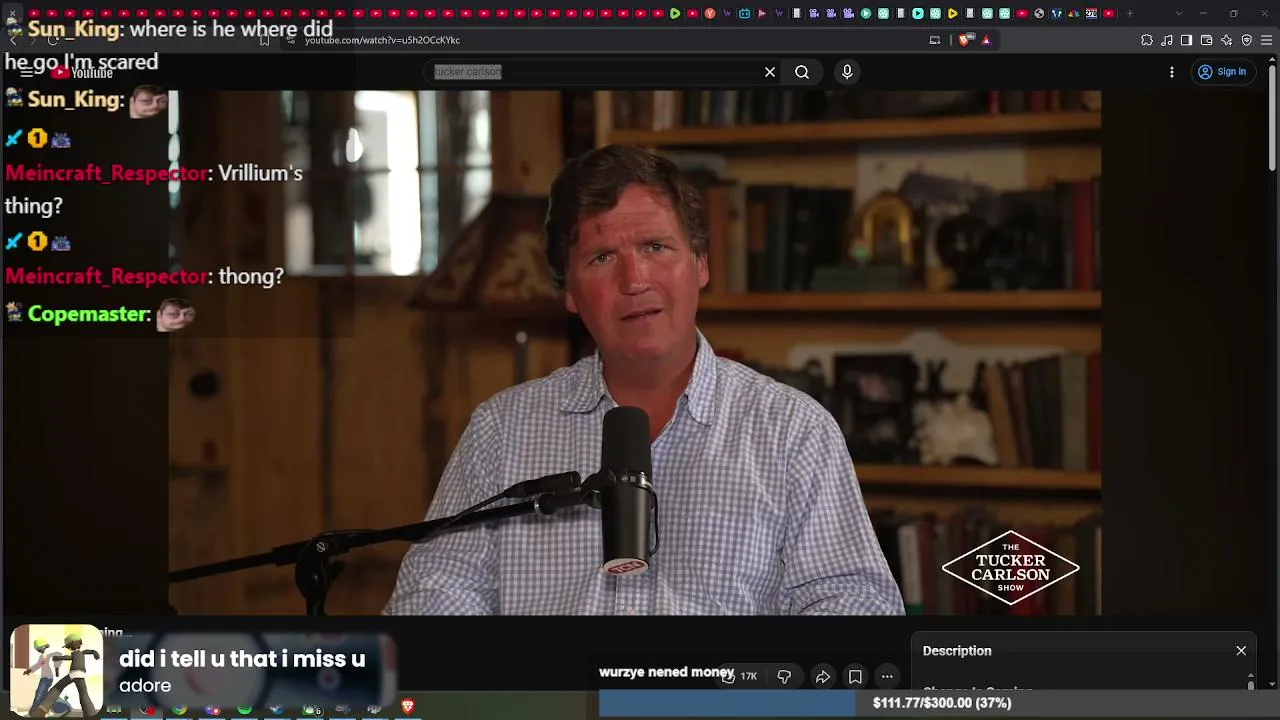Image resolution: width=1280 pixels, height=720 pixels.
Task: Click the cast screen icon in address bar
Action: (935, 40)
